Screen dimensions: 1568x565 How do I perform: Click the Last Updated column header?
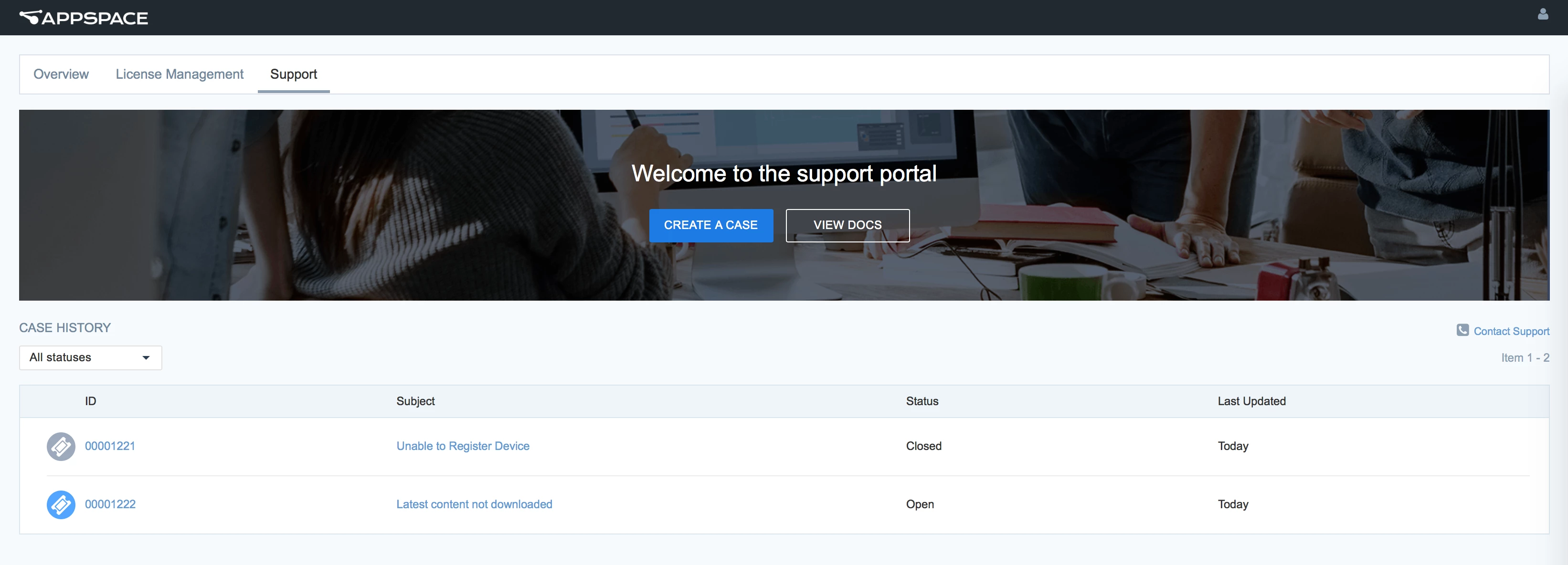(x=1251, y=401)
